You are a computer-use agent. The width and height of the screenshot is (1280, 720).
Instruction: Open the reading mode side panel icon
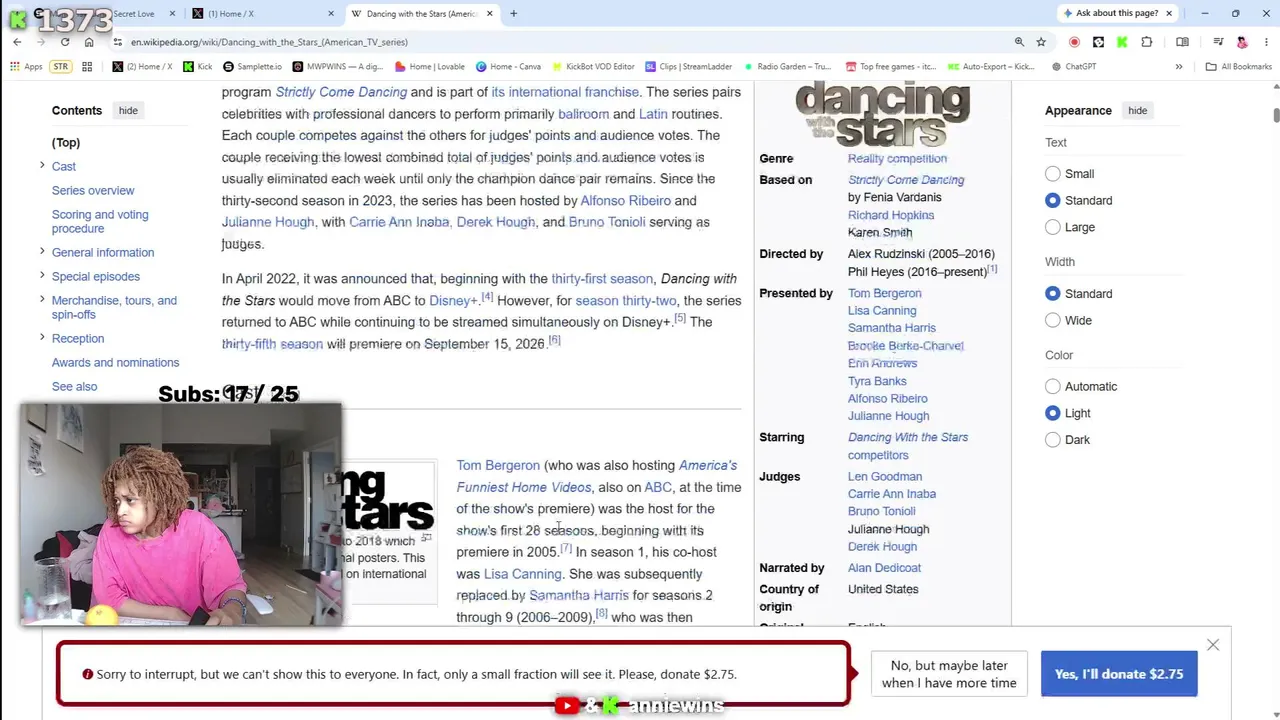pos(1182,42)
